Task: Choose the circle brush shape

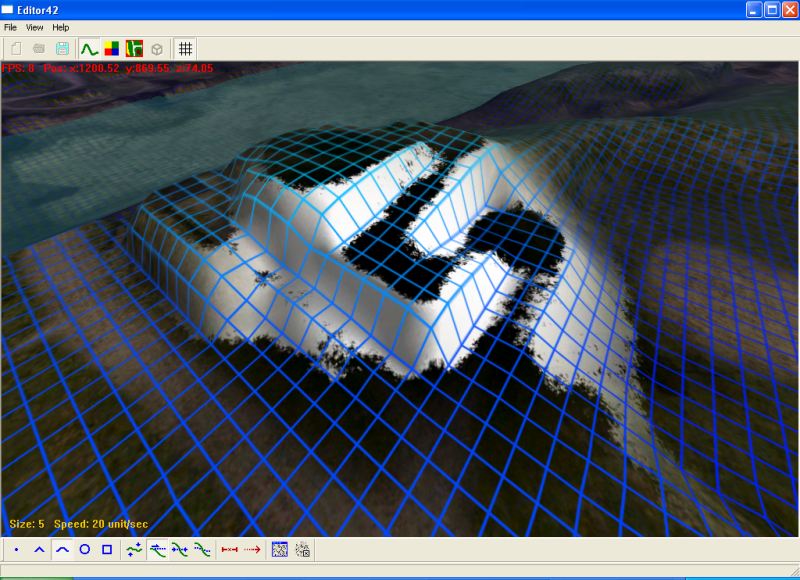Action: pyautogui.click(x=84, y=549)
